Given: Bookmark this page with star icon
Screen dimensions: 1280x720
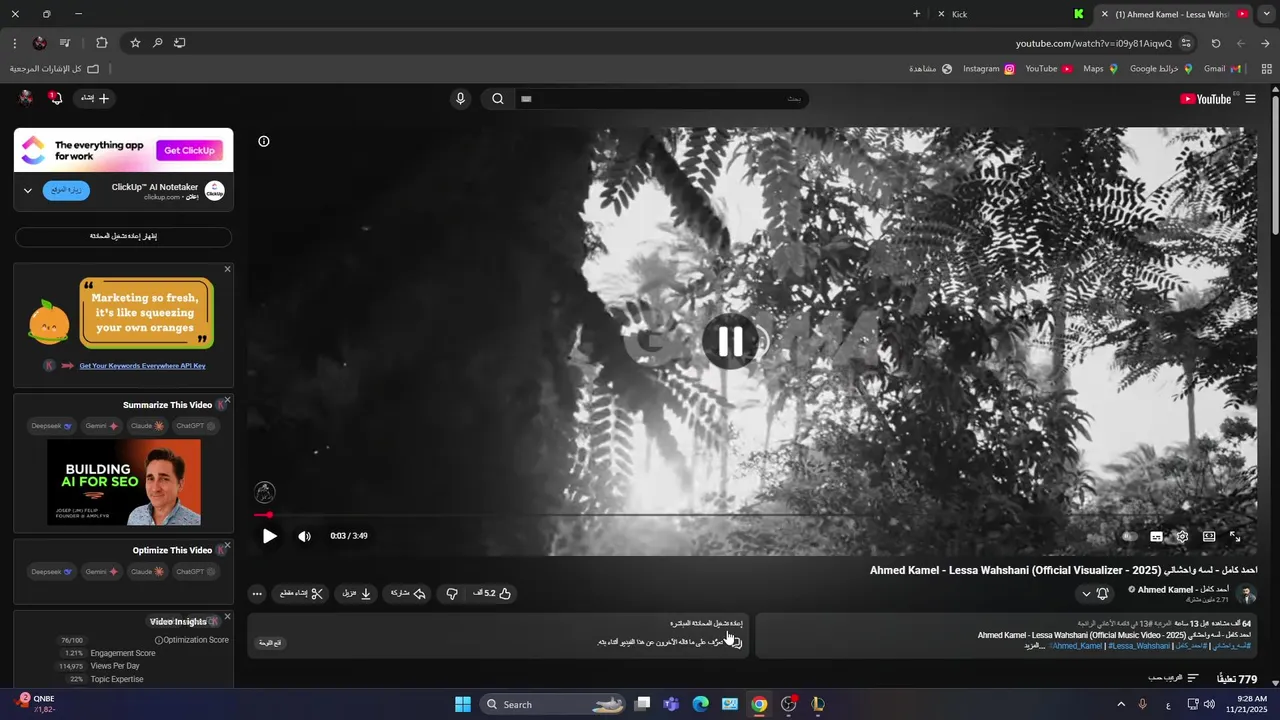Looking at the screenshot, I should (x=135, y=43).
